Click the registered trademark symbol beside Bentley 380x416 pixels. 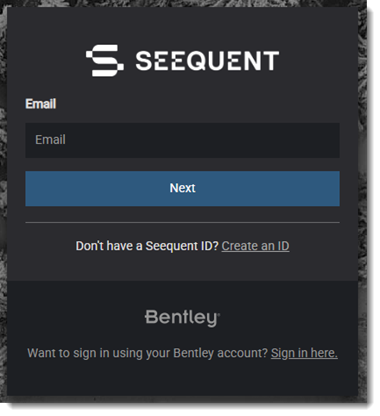click(x=218, y=314)
